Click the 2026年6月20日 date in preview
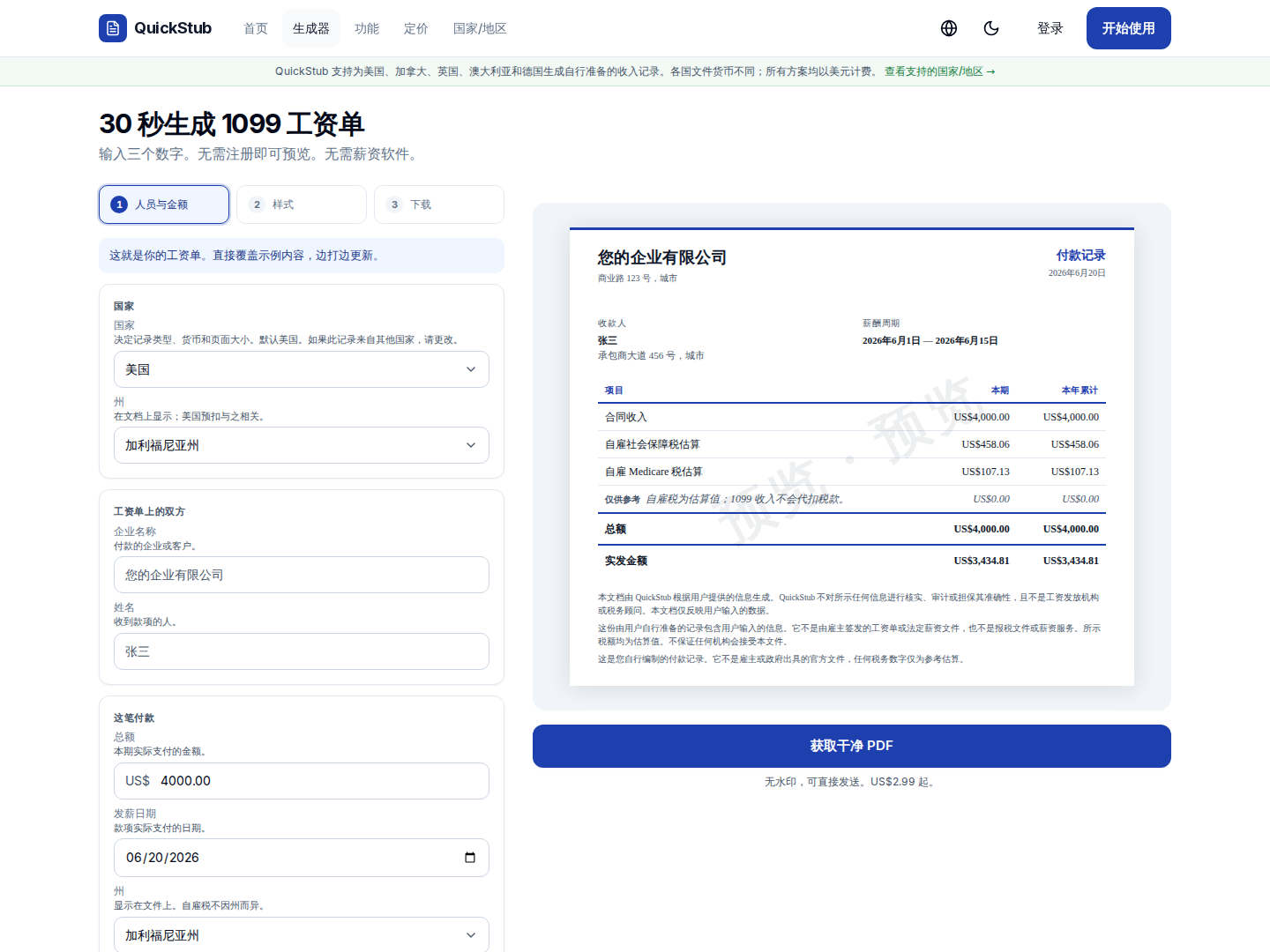This screenshot has width=1270, height=952. (1077, 273)
